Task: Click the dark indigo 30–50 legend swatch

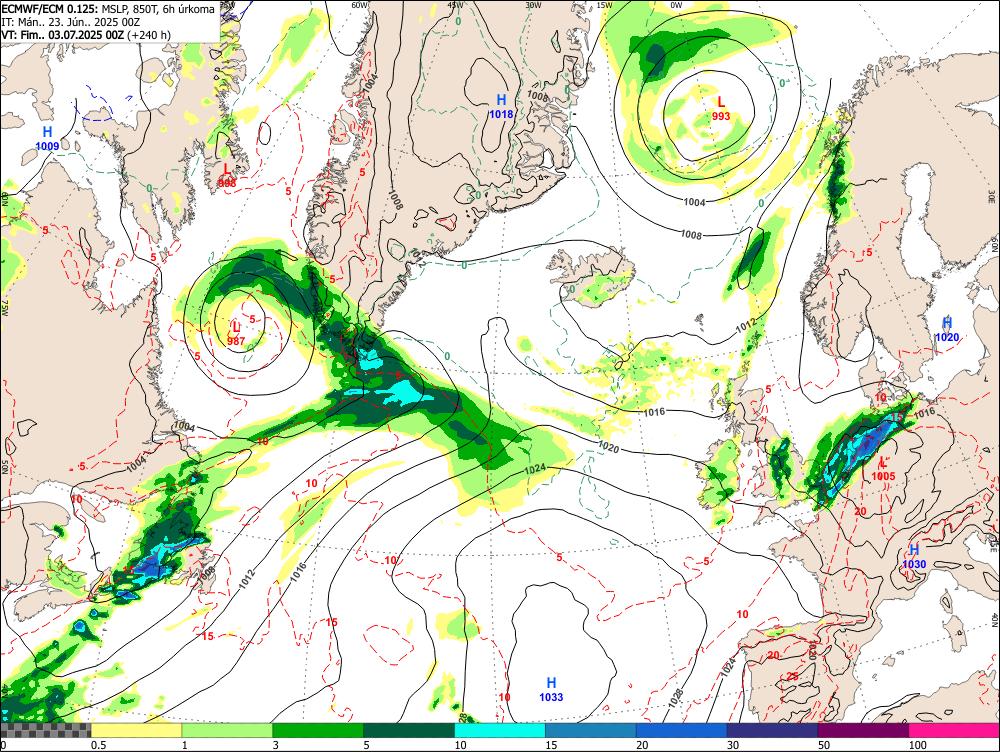Action: point(772,730)
